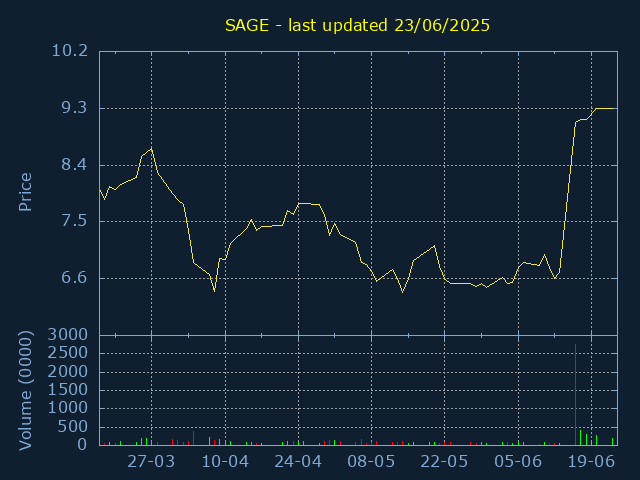This screenshot has height=480, width=640.
Task: Click the 'Volume (0000)' axis title
Action: point(25,391)
